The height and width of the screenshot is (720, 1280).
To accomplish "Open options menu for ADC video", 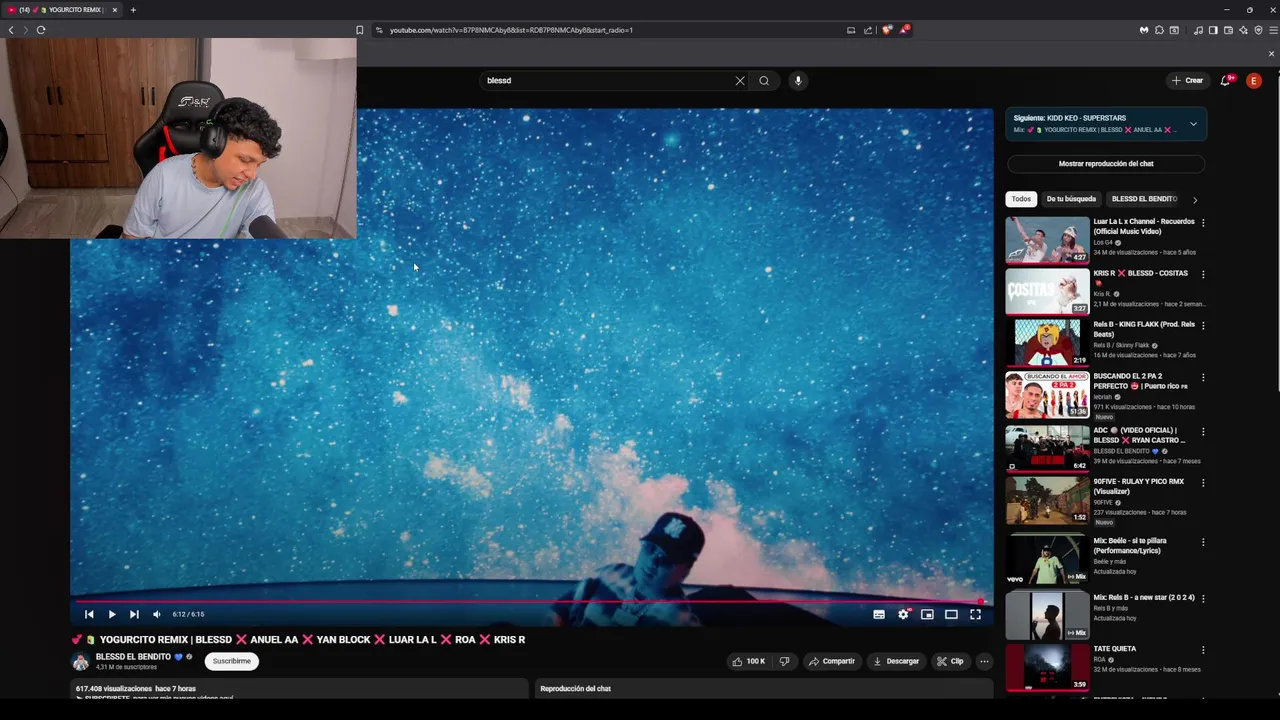I will [1203, 431].
